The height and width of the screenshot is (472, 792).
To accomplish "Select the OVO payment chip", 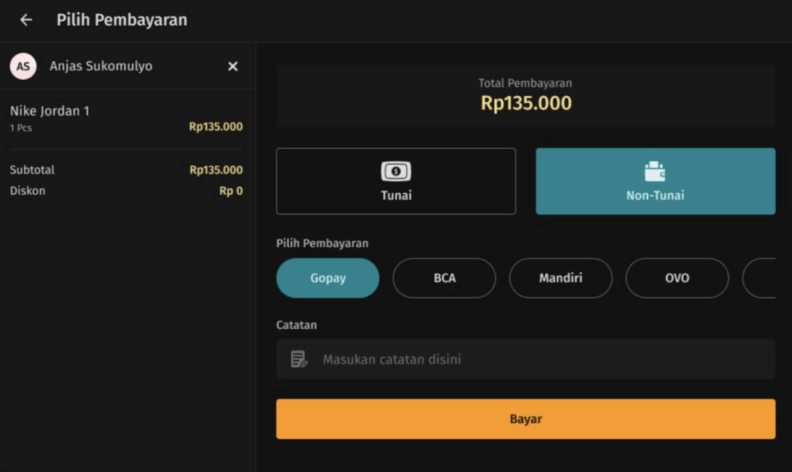I will tap(677, 278).
